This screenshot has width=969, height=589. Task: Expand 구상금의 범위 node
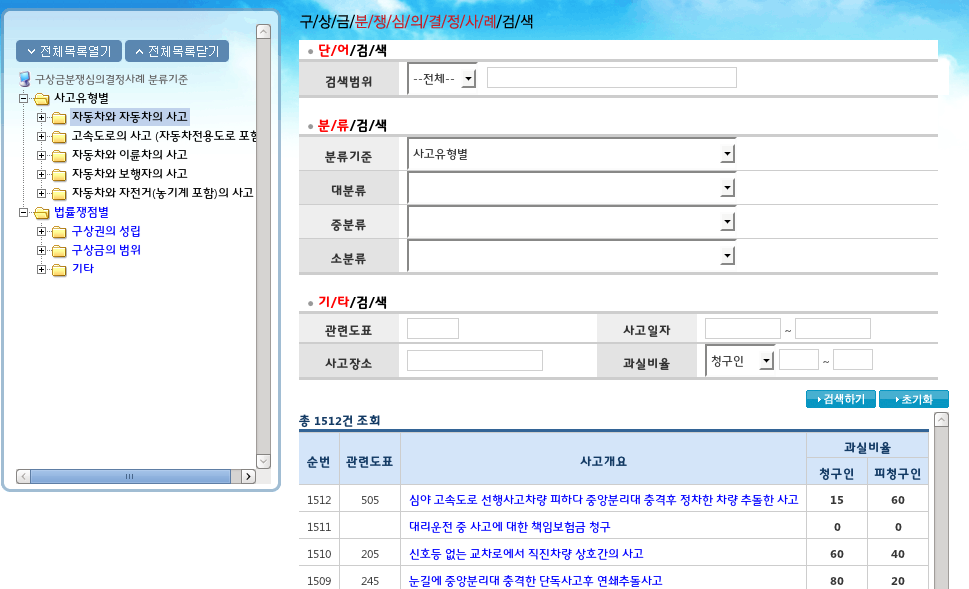tap(41, 250)
